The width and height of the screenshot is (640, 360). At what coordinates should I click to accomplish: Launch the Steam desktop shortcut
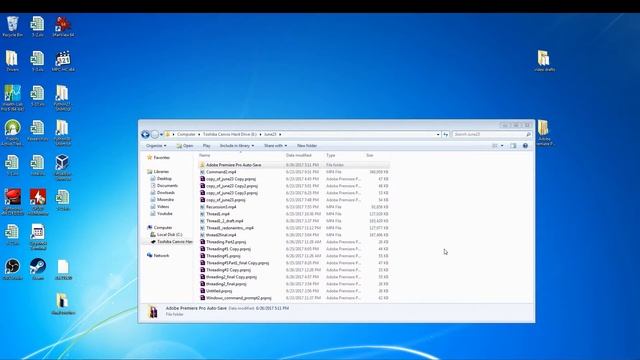(x=38, y=269)
